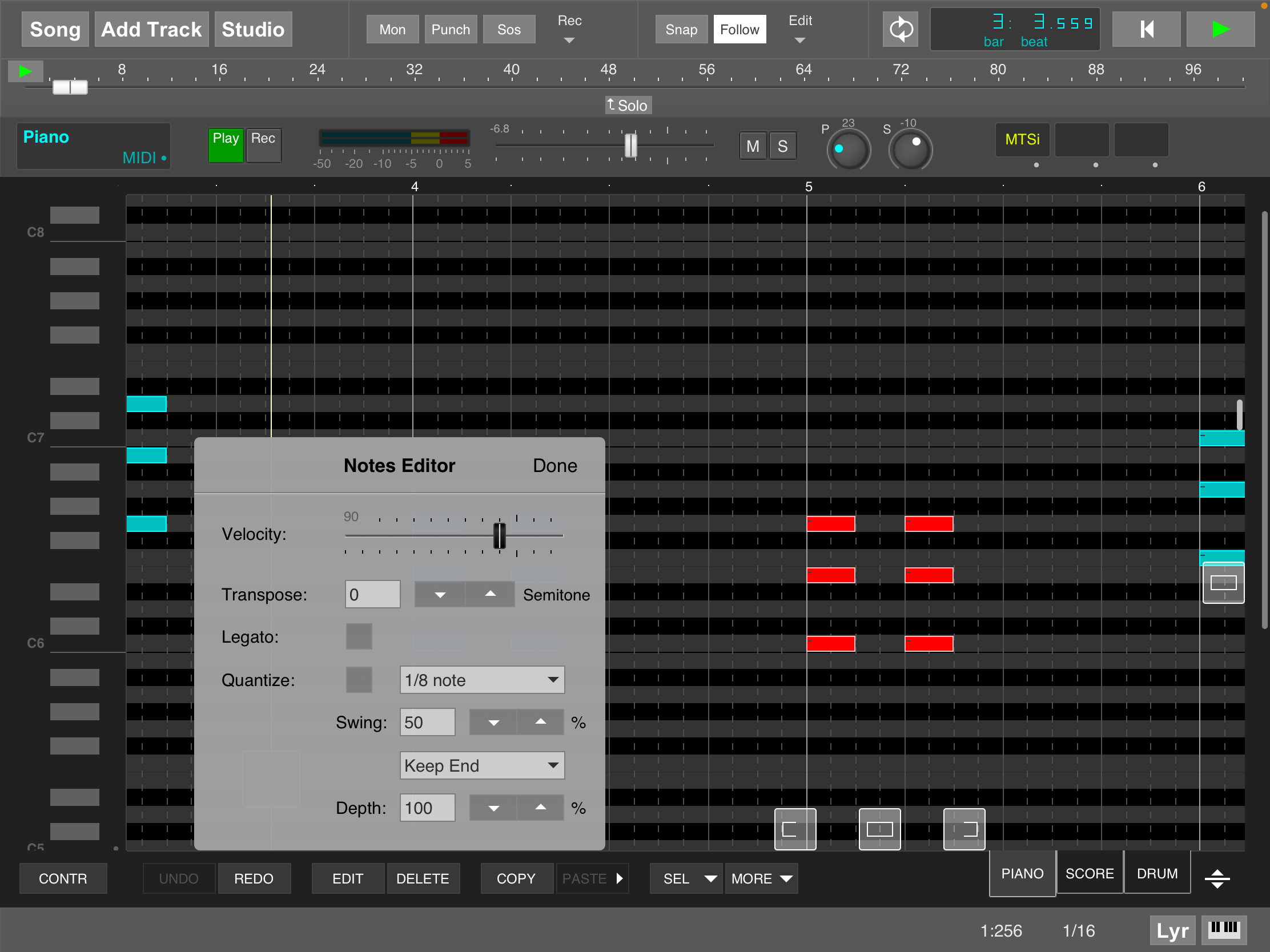This screenshot has height=952, width=1270.
Task: Solo the Piano track with S
Action: [x=782, y=146]
